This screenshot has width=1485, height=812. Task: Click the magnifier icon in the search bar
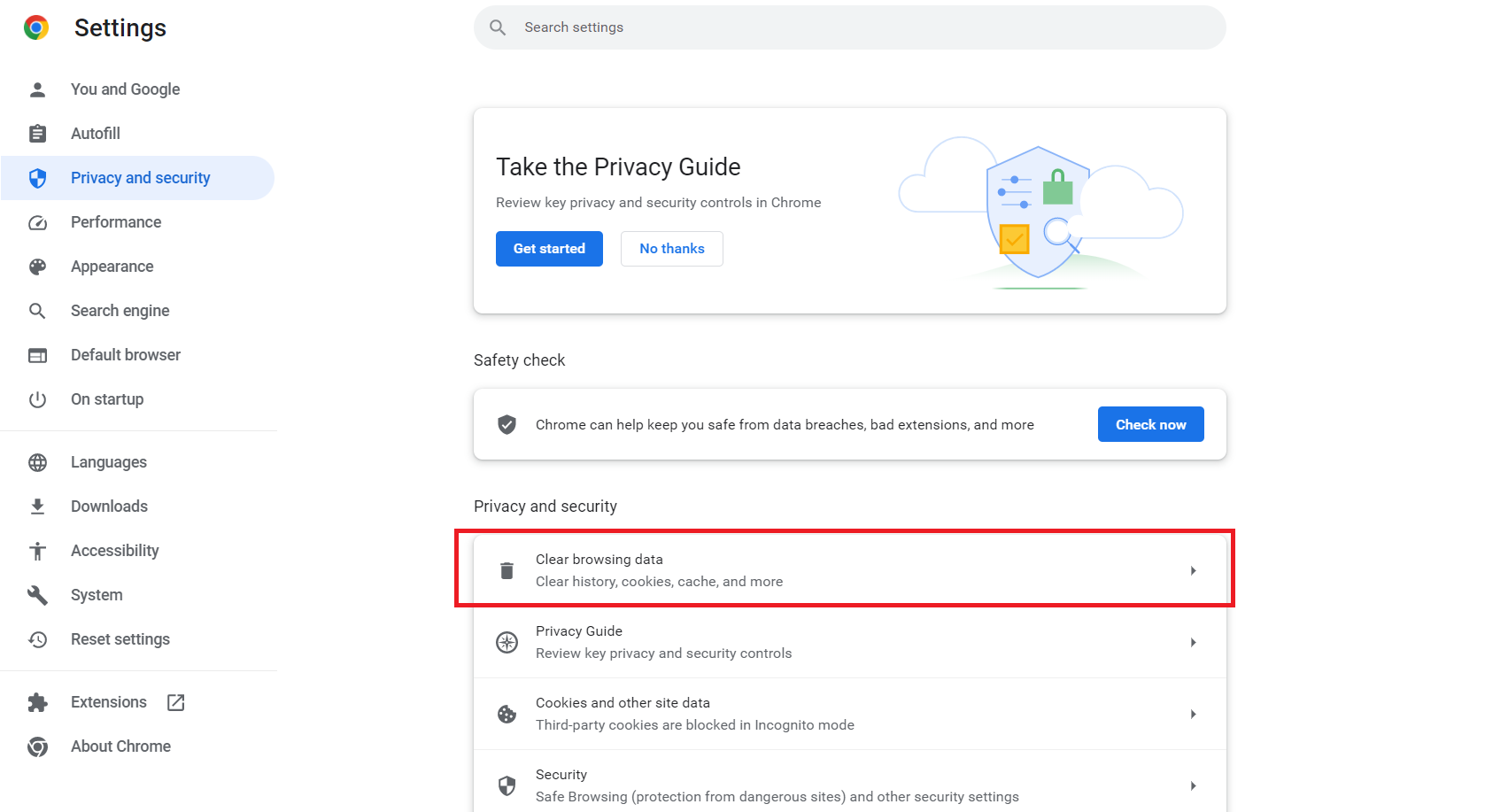click(498, 27)
